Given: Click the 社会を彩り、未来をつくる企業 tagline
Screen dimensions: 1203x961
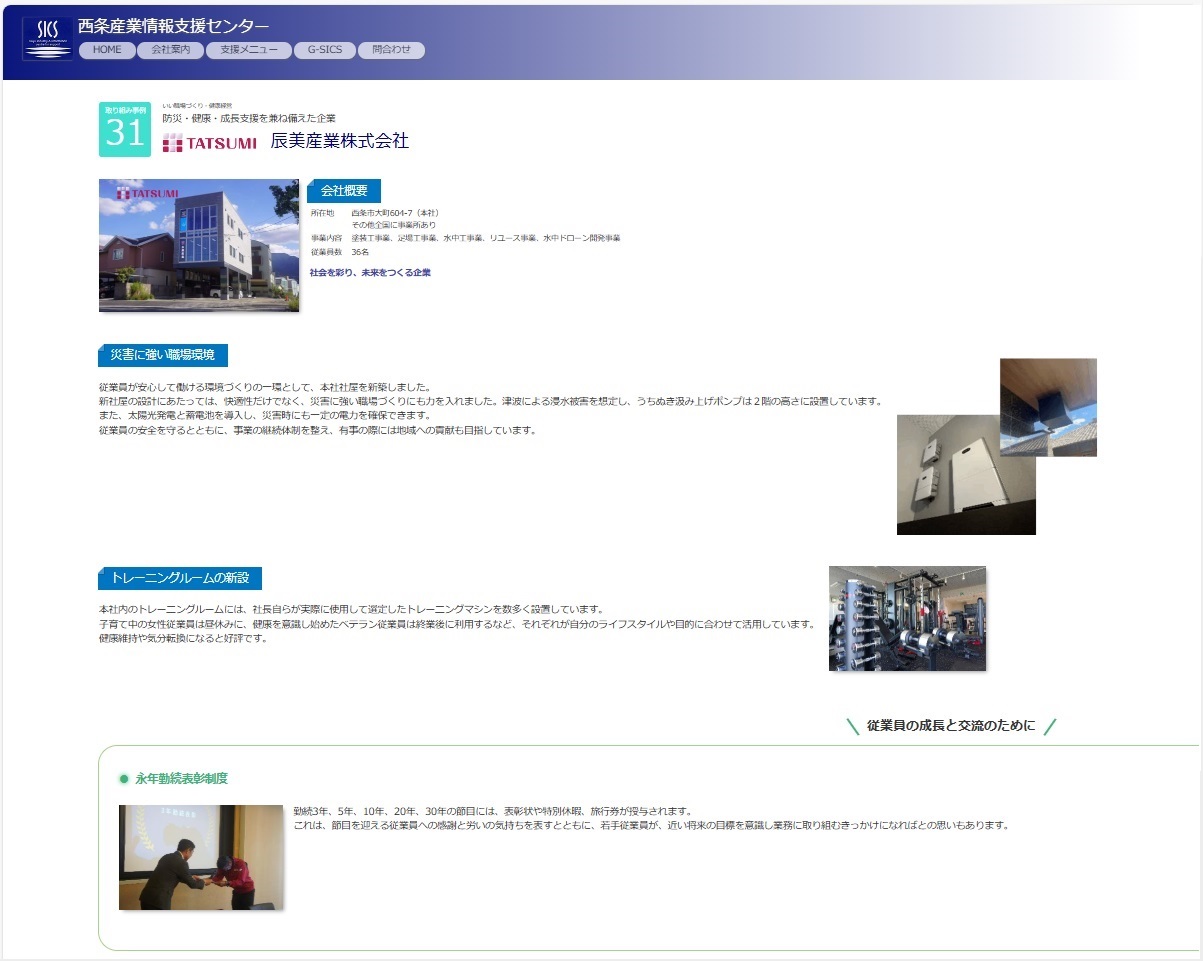Looking at the screenshot, I should click(x=370, y=272).
